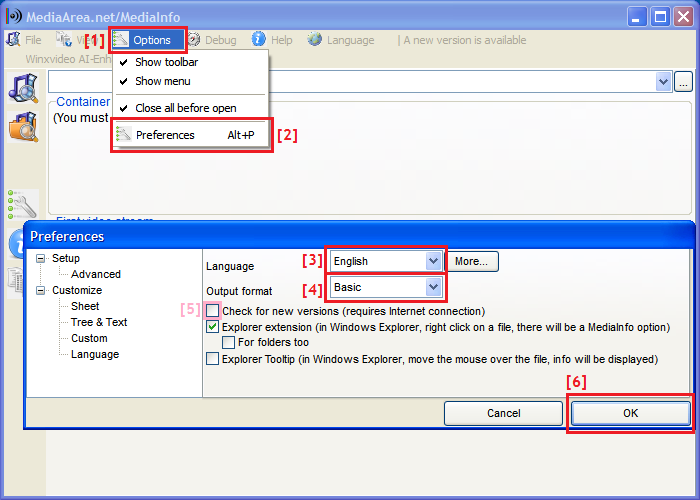Click the Container label text

[83, 102]
